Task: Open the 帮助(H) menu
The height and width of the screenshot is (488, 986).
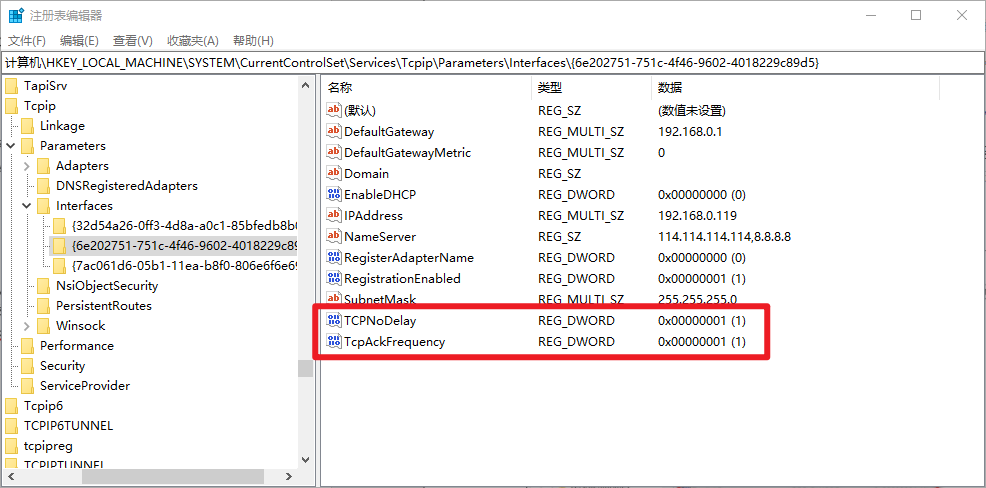Action: point(253,41)
